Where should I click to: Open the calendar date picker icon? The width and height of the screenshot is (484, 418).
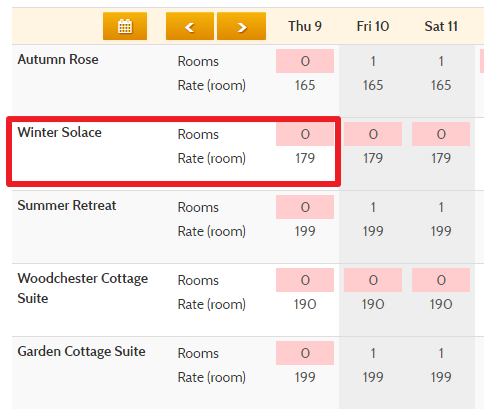[x=125, y=26]
